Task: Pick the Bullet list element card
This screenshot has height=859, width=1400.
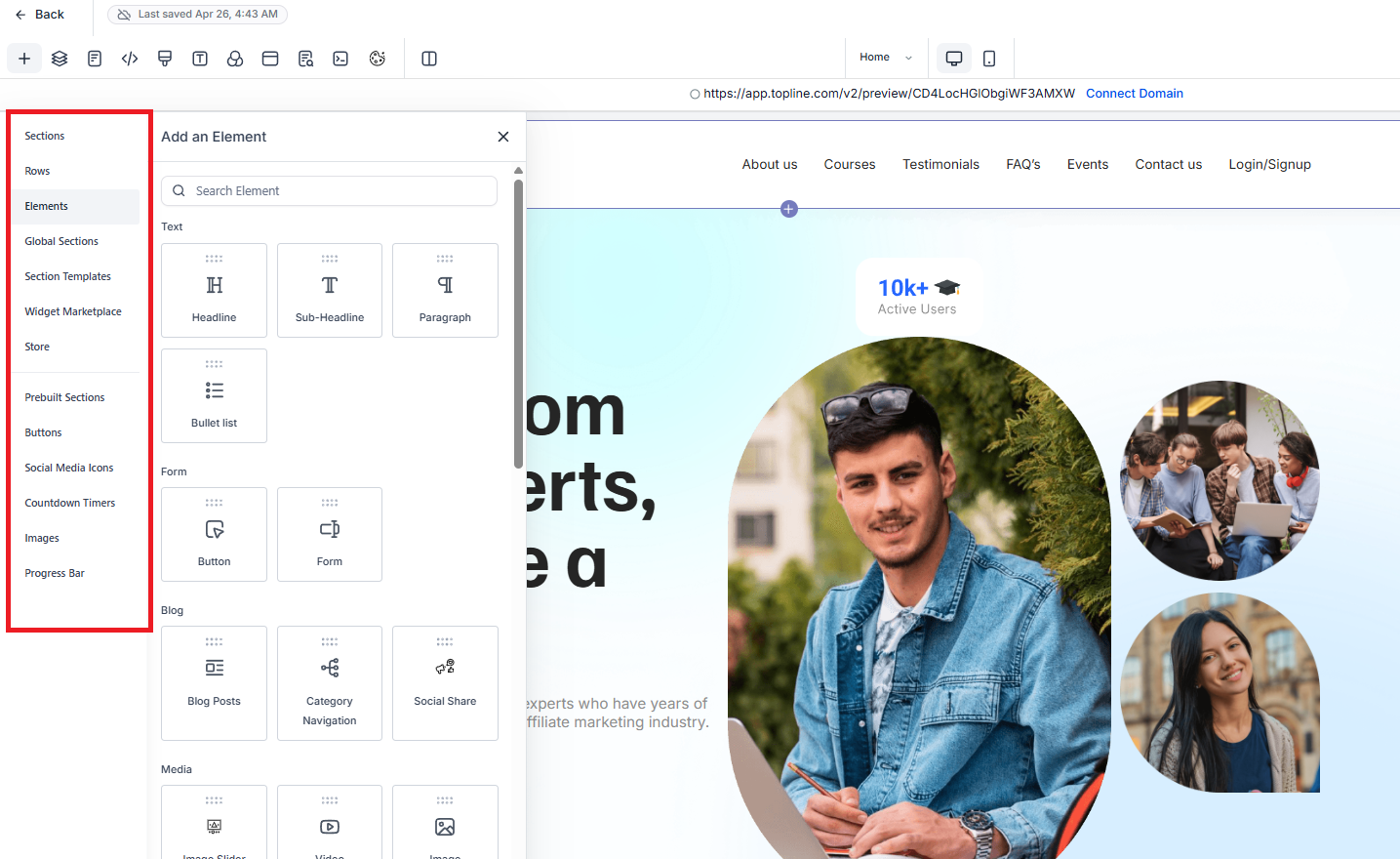Action: (214, 395)
